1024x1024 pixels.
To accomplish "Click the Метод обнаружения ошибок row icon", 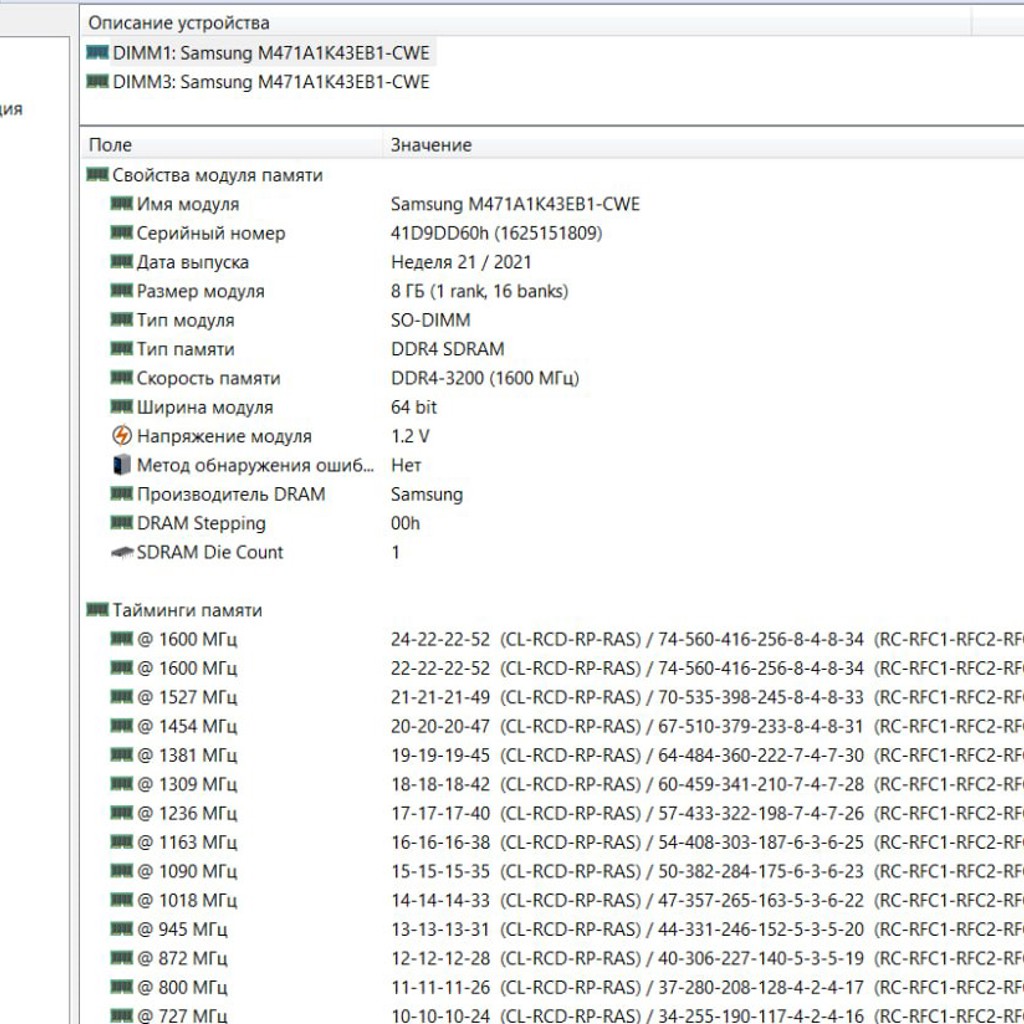I will (121, 465).
